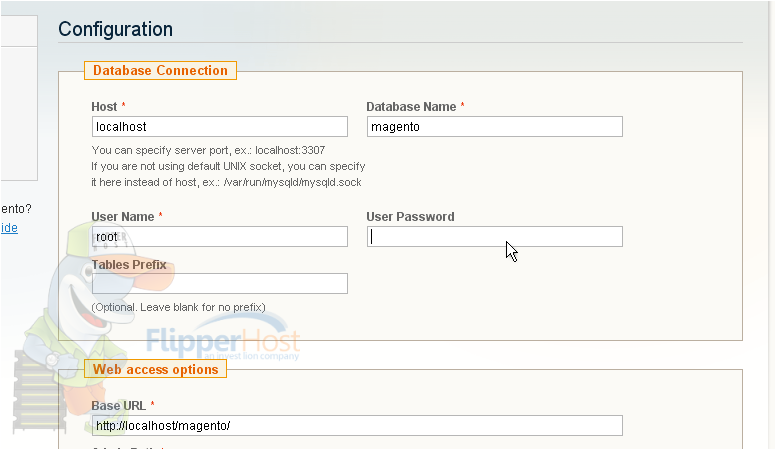Click the Database Connection section legend
This screenshot has height=450, width=776.
pos(160,70)
